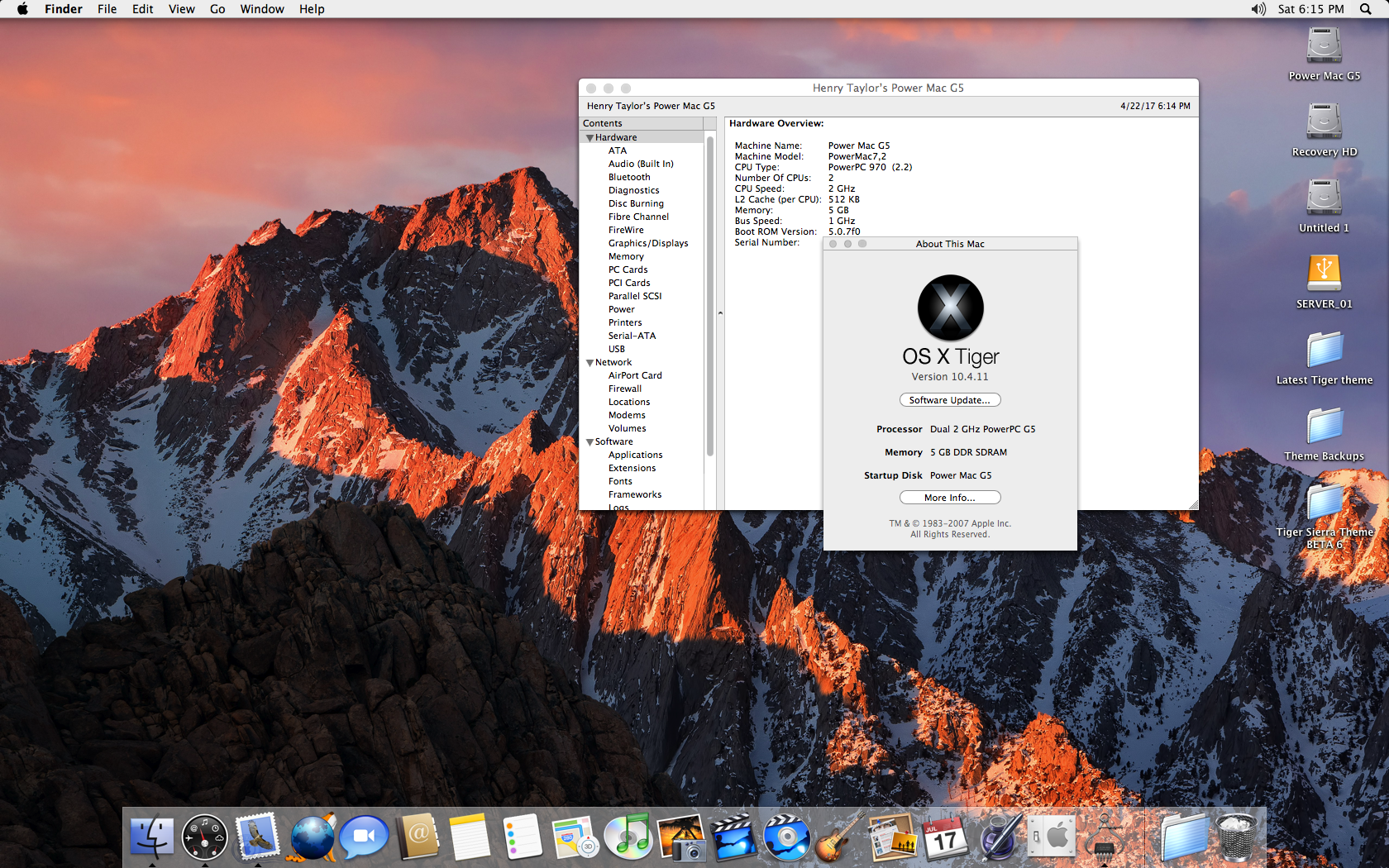The image size is (1389, 868).
Task: Open the File menu
Action: tap(107, 9)
